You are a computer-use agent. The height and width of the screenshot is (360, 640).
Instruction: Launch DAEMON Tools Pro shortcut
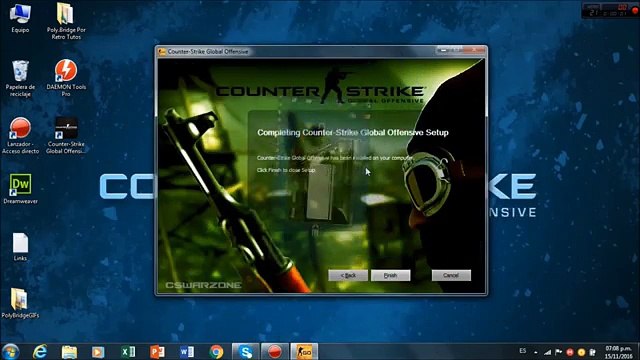coord(66,78)
